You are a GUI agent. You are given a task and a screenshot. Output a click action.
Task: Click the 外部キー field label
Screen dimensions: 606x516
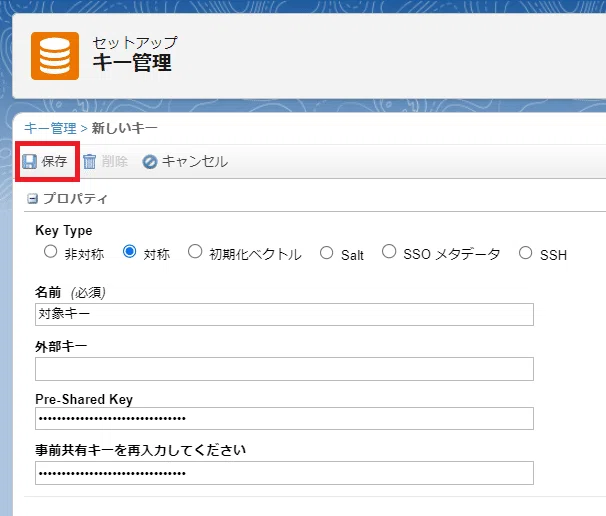61,346
